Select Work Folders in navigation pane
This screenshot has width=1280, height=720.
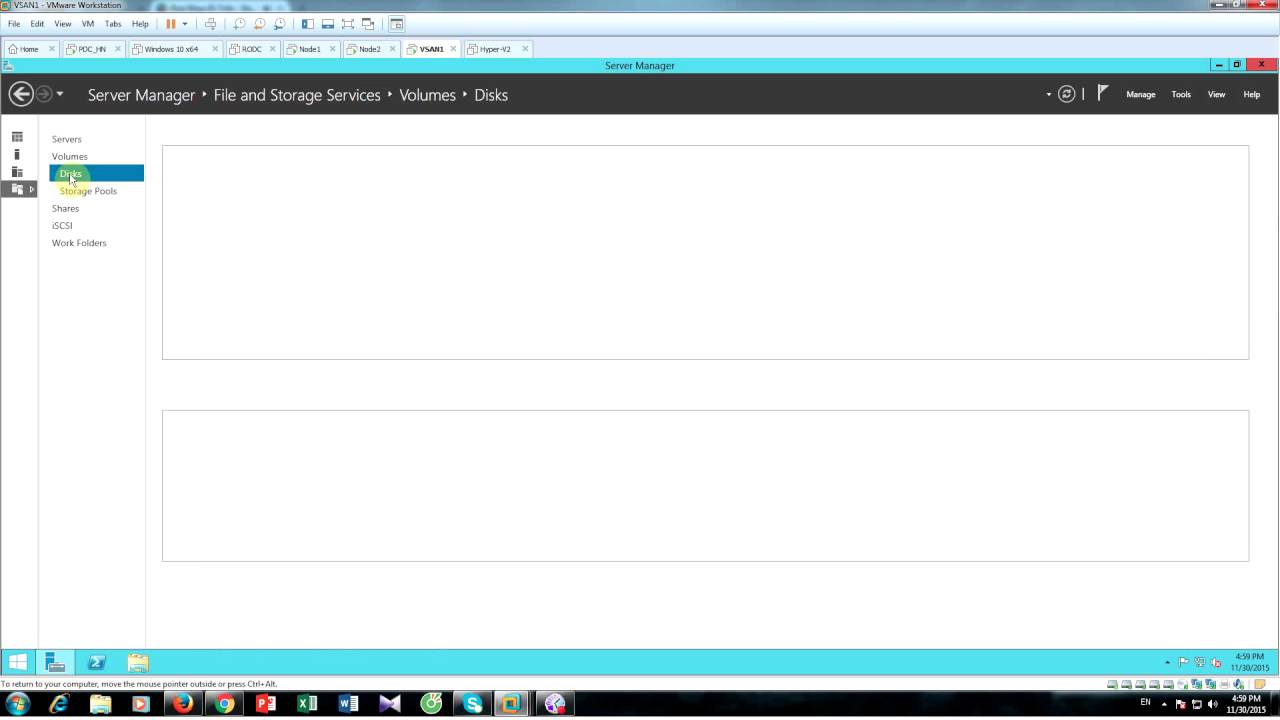pyautogui.click(x=79, y=243)
